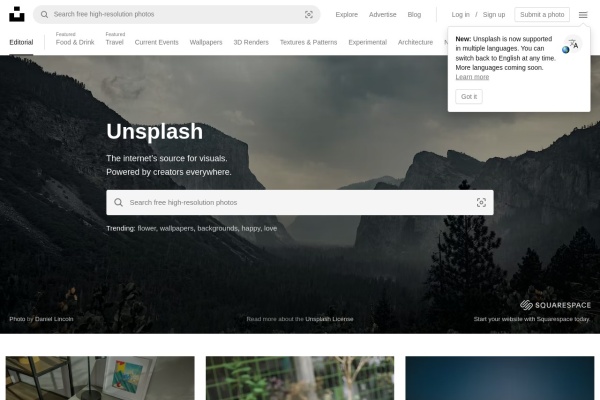
Task: Click the Unsplash logo icon
Action: click(x=16, y=14)
